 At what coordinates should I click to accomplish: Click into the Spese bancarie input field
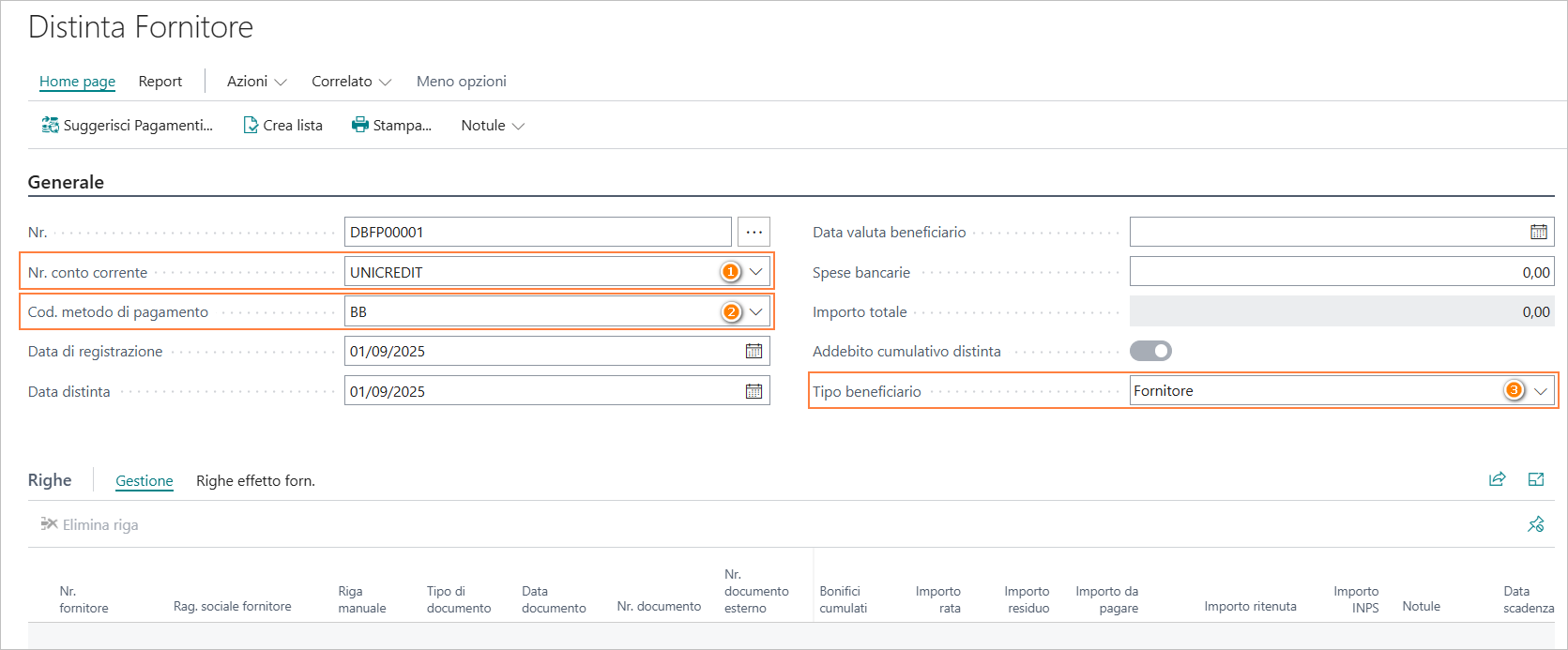[x=1340, y=272]
